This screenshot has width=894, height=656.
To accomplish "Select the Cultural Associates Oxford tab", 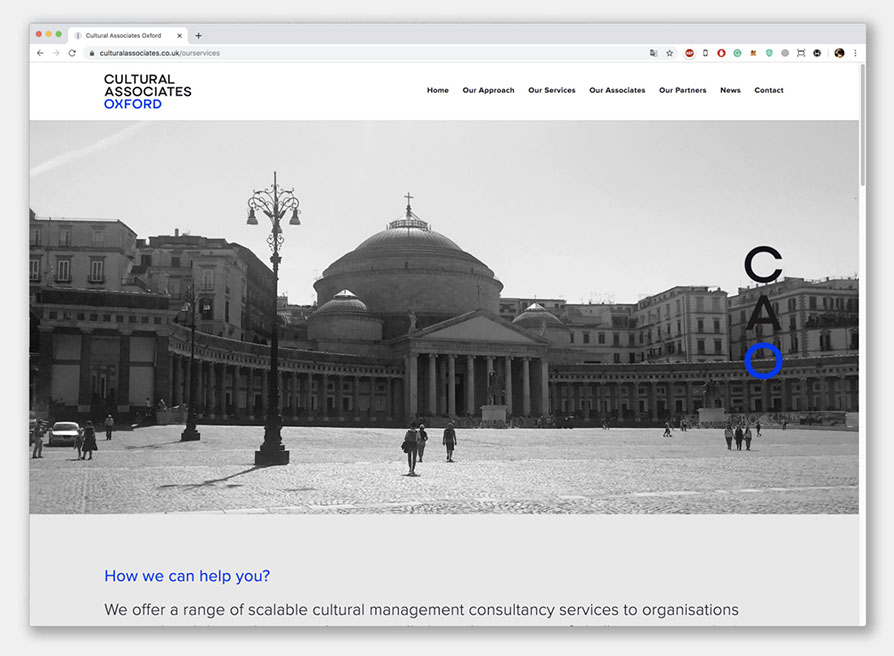I will tap(123, 35).
